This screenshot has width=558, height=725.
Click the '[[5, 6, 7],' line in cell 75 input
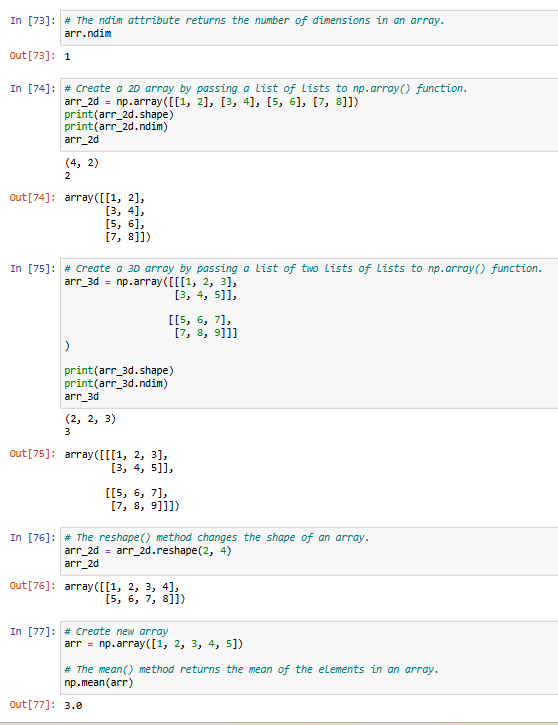[200, 320]
